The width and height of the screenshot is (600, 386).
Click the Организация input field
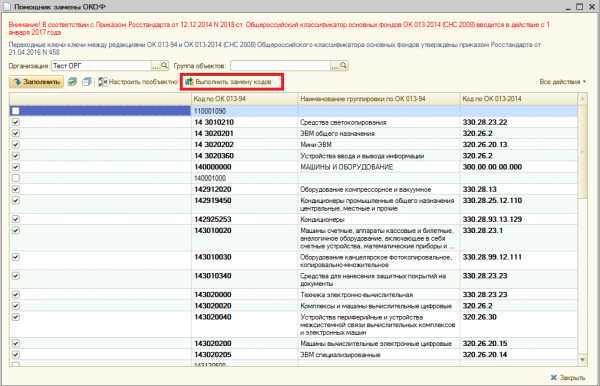101,66
